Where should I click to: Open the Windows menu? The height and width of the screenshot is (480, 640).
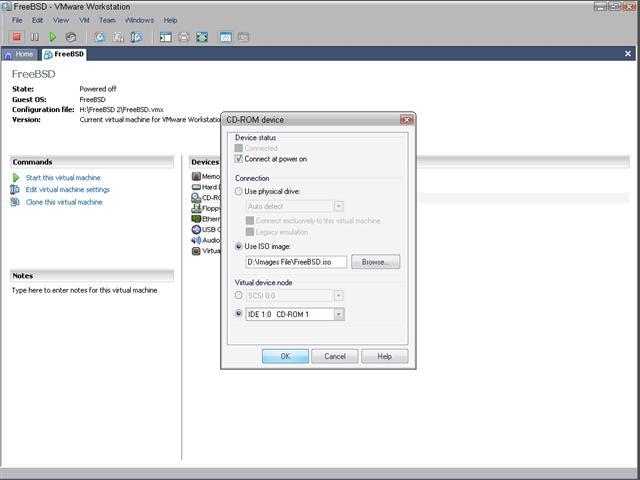[x=139, y=20]
